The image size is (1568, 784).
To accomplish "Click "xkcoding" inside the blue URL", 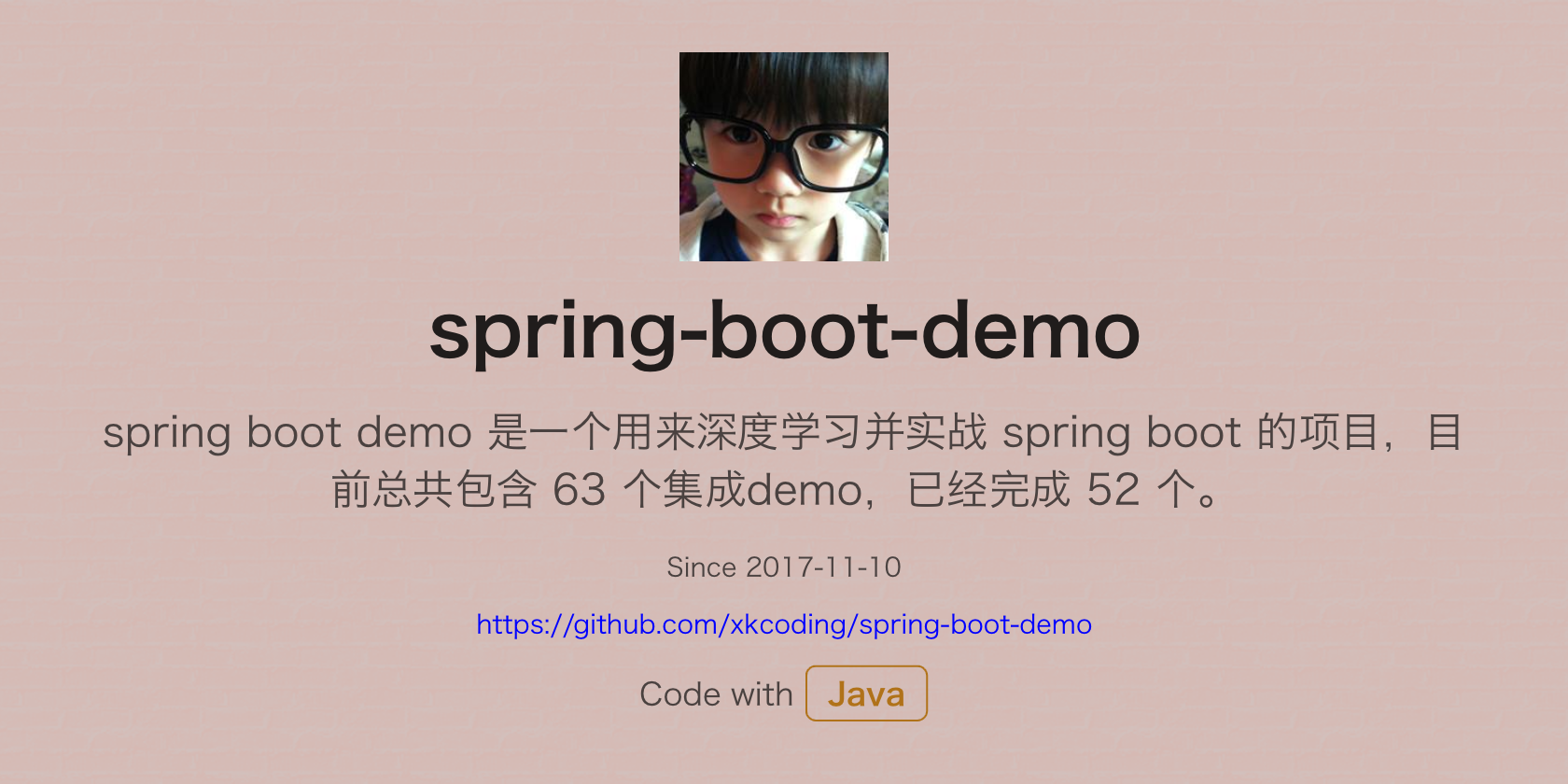I will (x=788, y=624).
